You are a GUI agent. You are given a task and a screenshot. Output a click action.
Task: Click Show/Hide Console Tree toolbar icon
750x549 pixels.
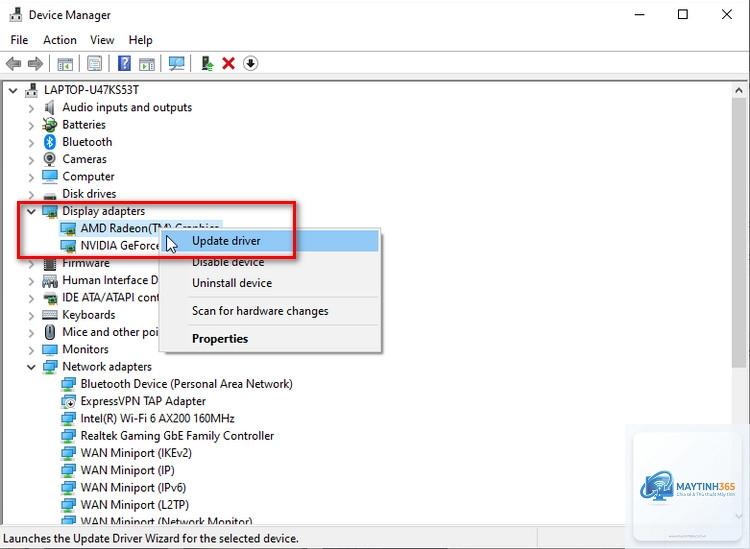coord(65,64)
